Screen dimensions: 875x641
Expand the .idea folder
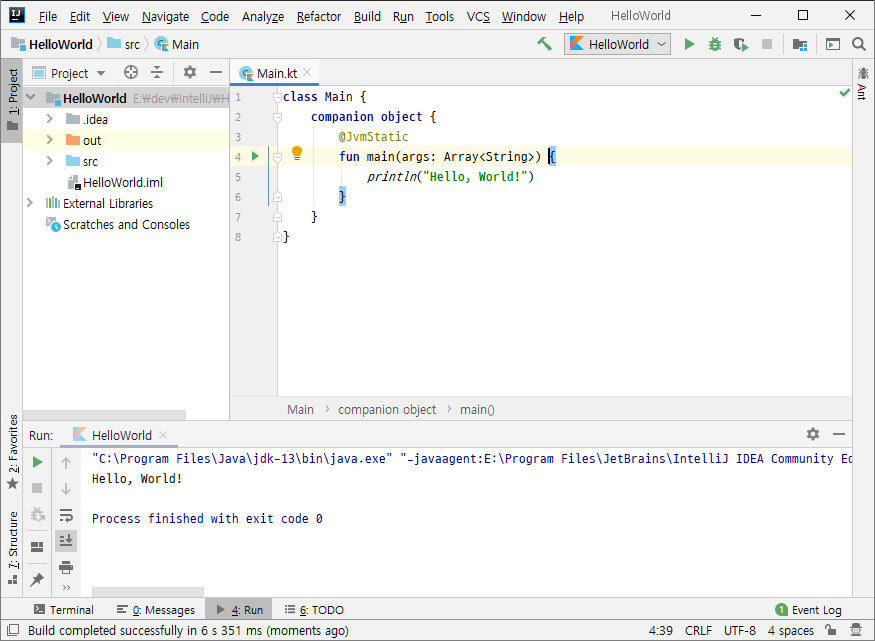50,119
